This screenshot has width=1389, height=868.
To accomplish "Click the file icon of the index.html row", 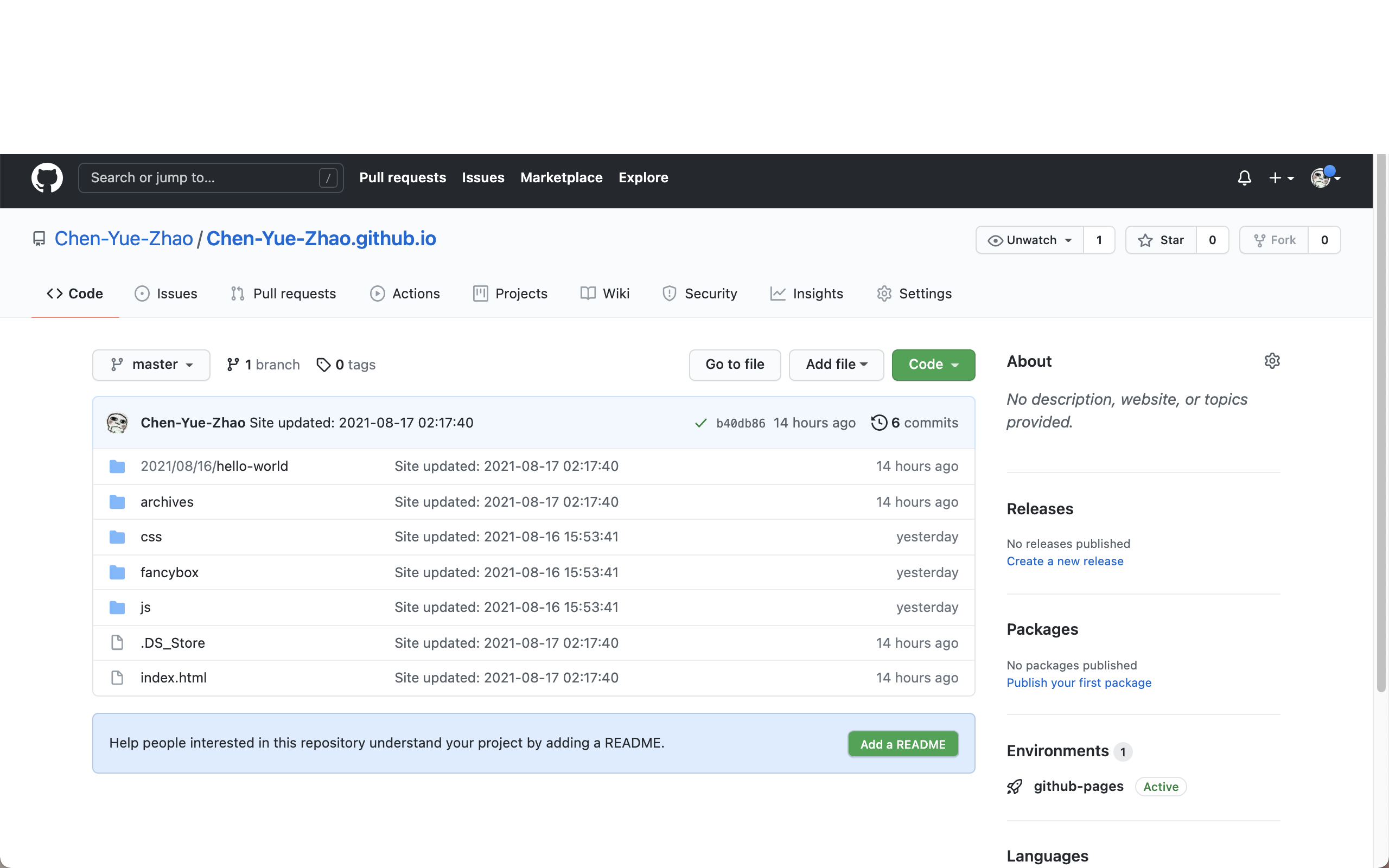I will pos(117,678).
